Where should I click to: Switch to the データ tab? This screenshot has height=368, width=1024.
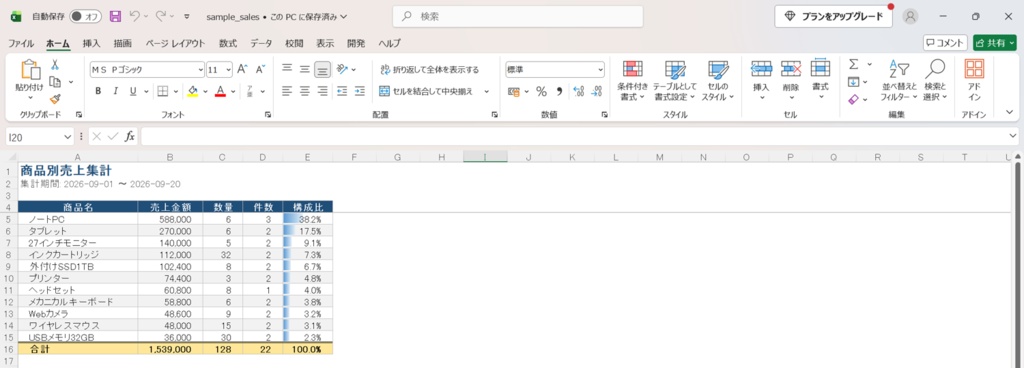click(261, 43)
